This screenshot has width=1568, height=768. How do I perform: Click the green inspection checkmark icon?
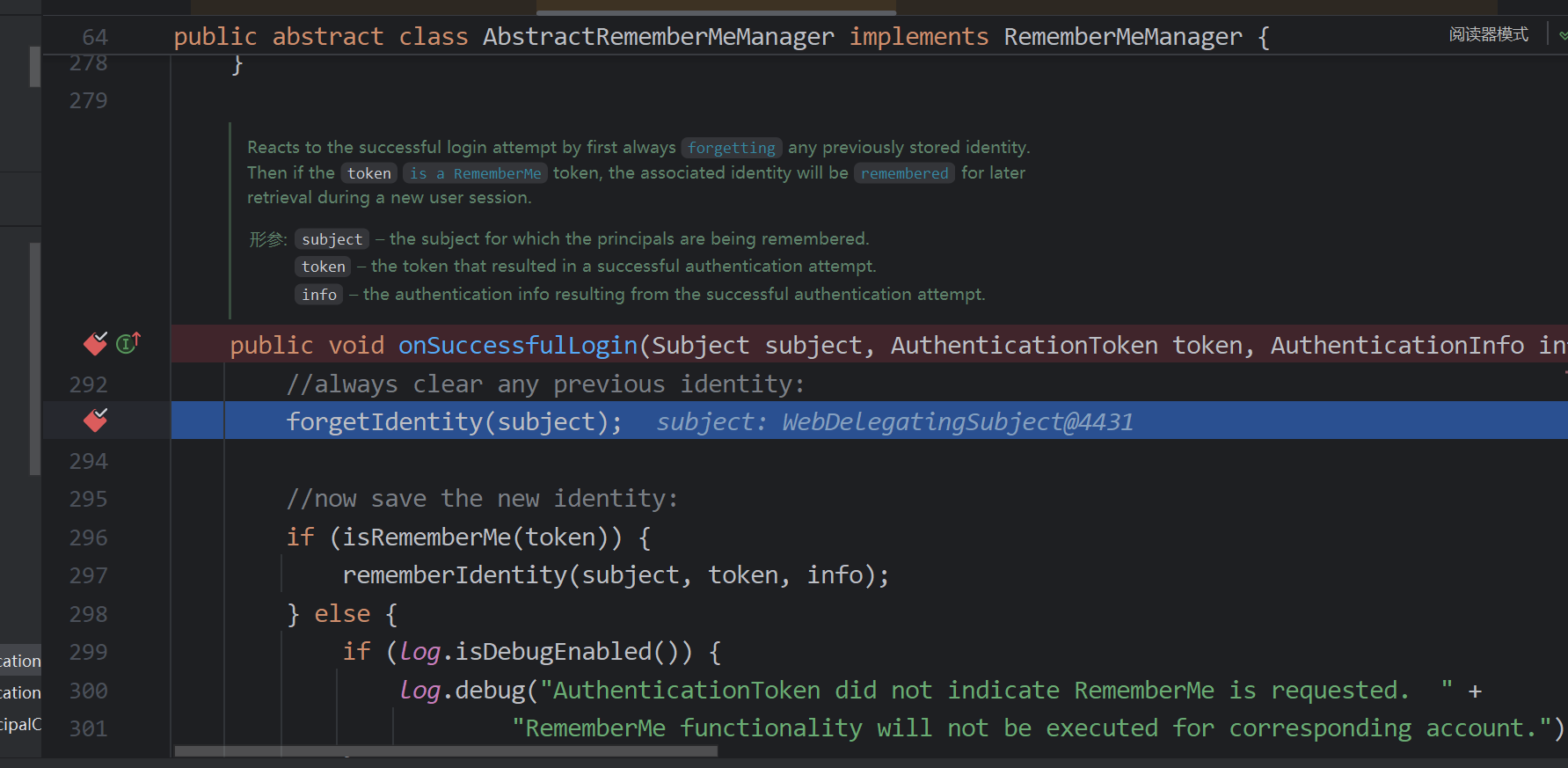click(x=1562, y=35)
